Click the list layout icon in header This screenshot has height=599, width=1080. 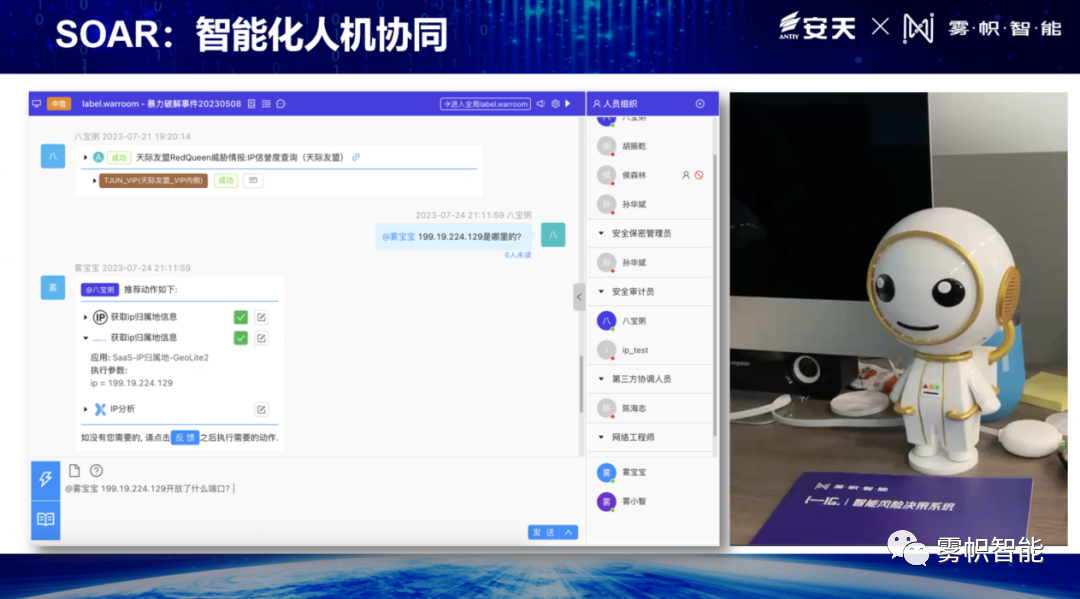pos(266,104)
